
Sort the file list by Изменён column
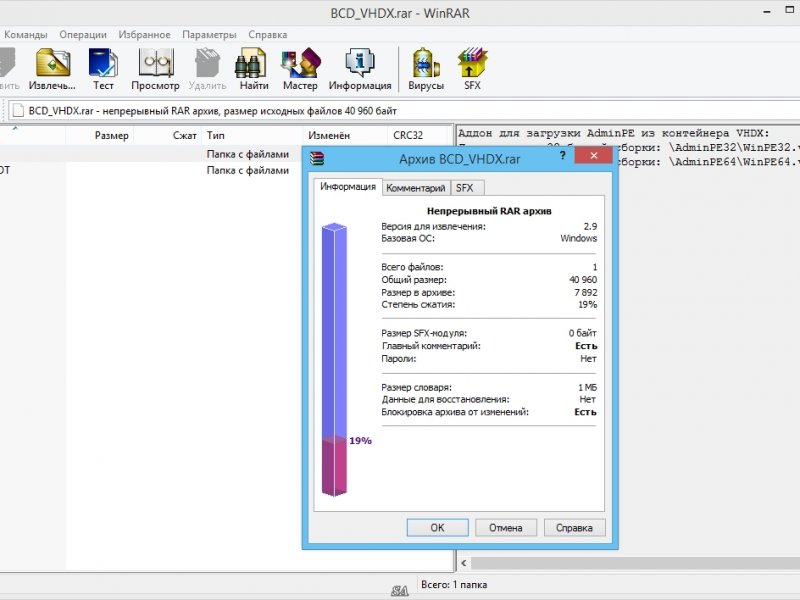345,135
